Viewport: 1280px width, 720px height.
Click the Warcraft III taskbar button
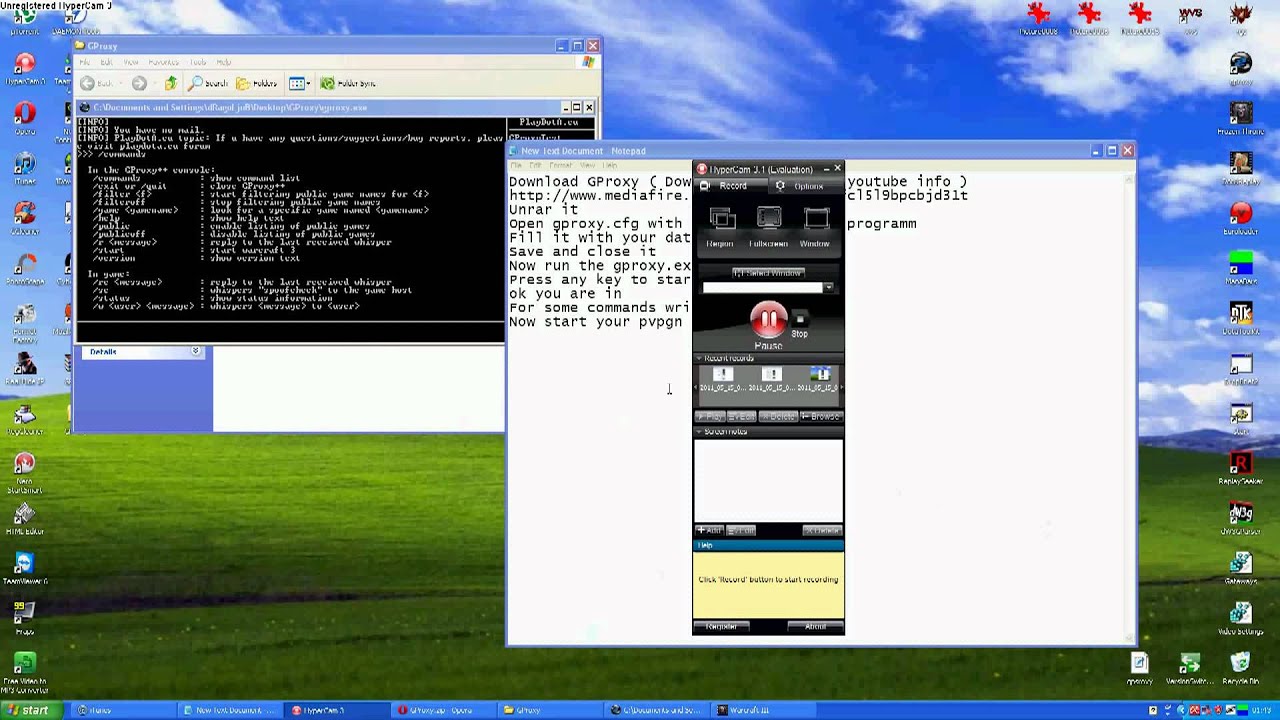click(x=762, y=710)
